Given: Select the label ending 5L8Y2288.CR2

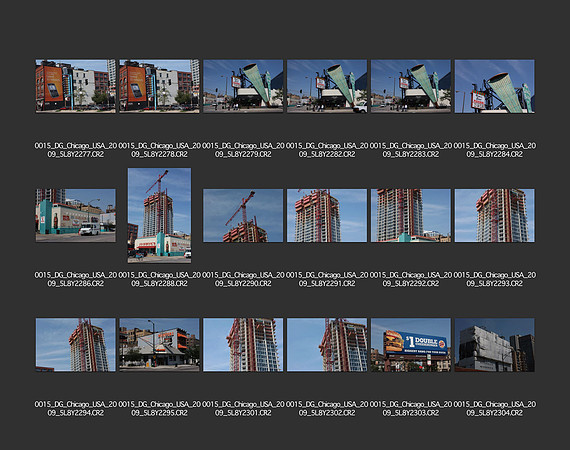Looking at the screenshot, I should (x=159, y=279).
